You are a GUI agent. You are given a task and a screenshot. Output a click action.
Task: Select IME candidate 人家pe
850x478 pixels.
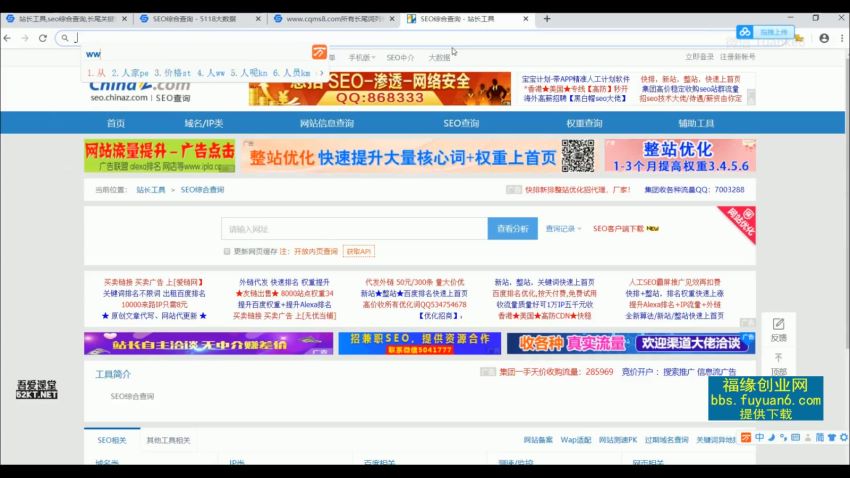[130, 73]
